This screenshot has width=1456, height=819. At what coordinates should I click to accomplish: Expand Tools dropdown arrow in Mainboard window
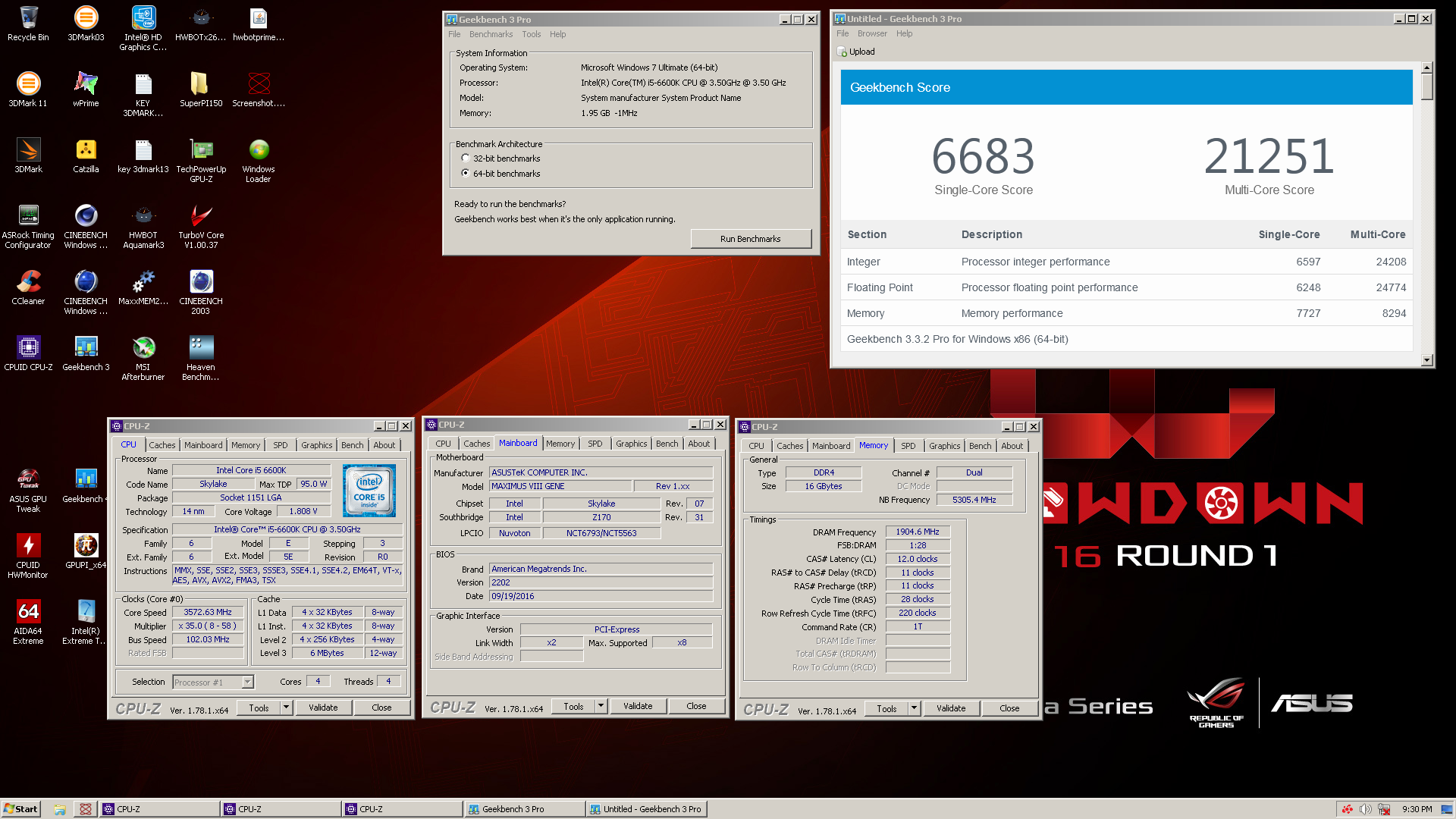pos(601,706)
